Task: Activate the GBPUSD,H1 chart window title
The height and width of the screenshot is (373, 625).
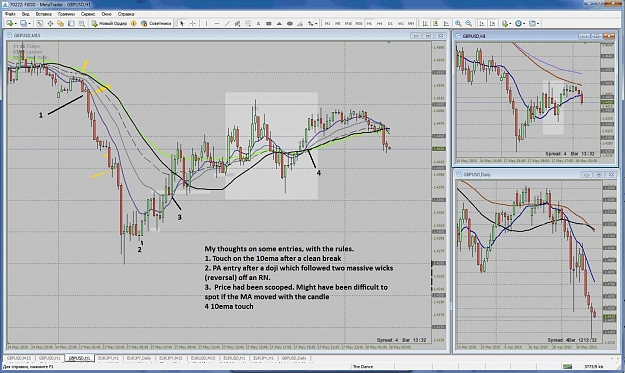Action: (x=474, y=36)
